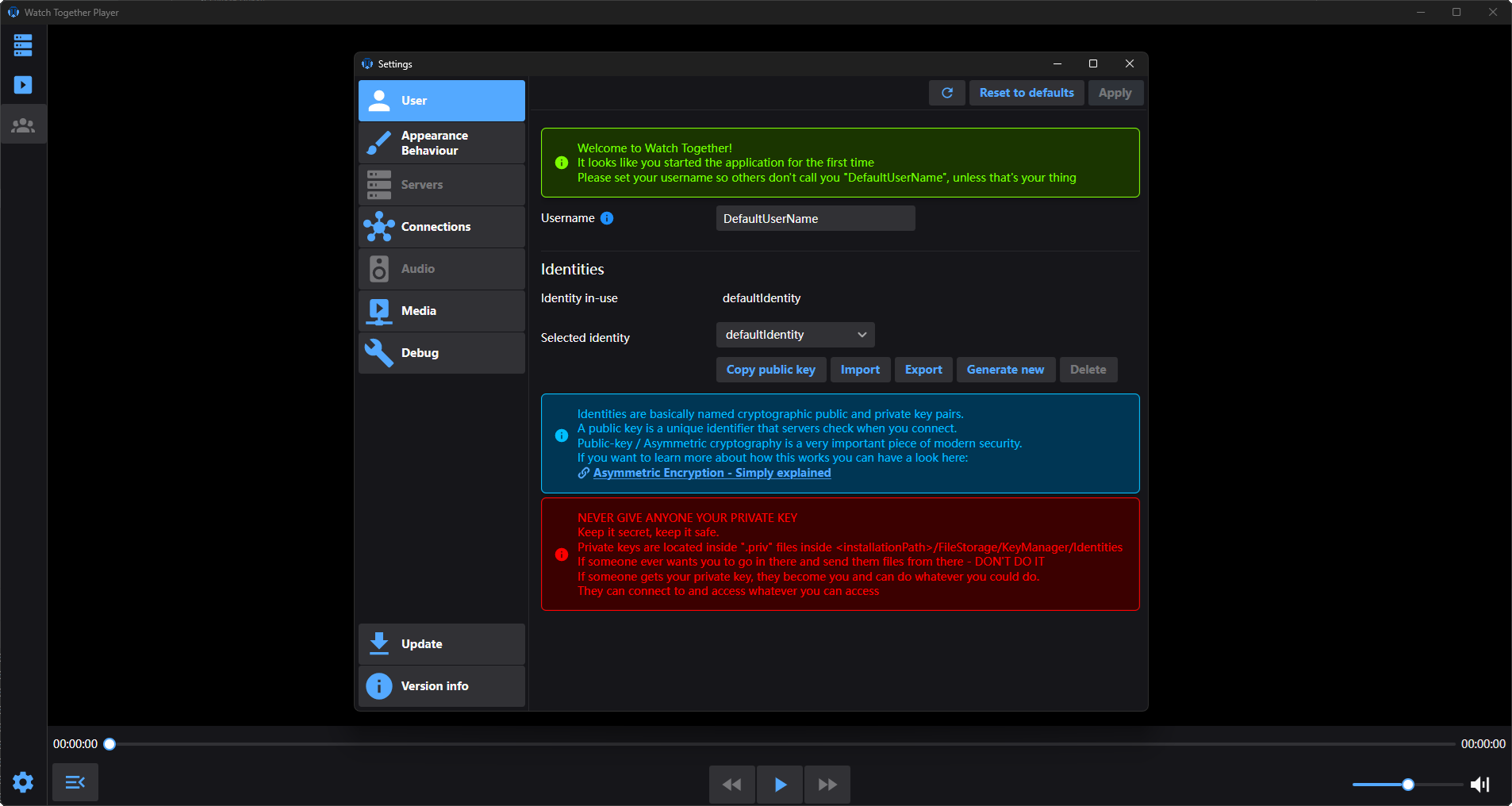Open the media player icon in left sidebar

coord(23,85)
